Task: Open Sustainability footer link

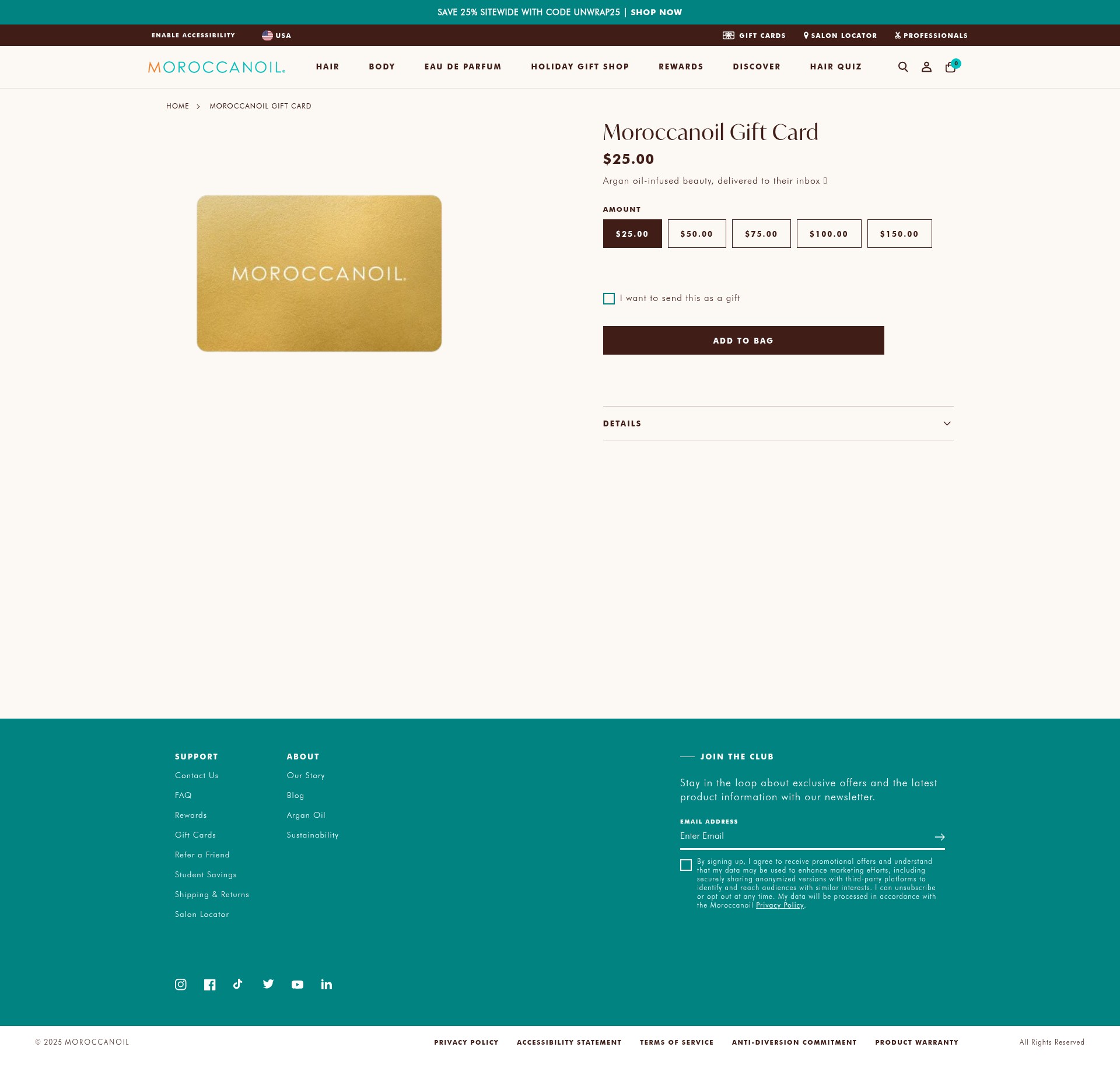Action: point(313,835)
